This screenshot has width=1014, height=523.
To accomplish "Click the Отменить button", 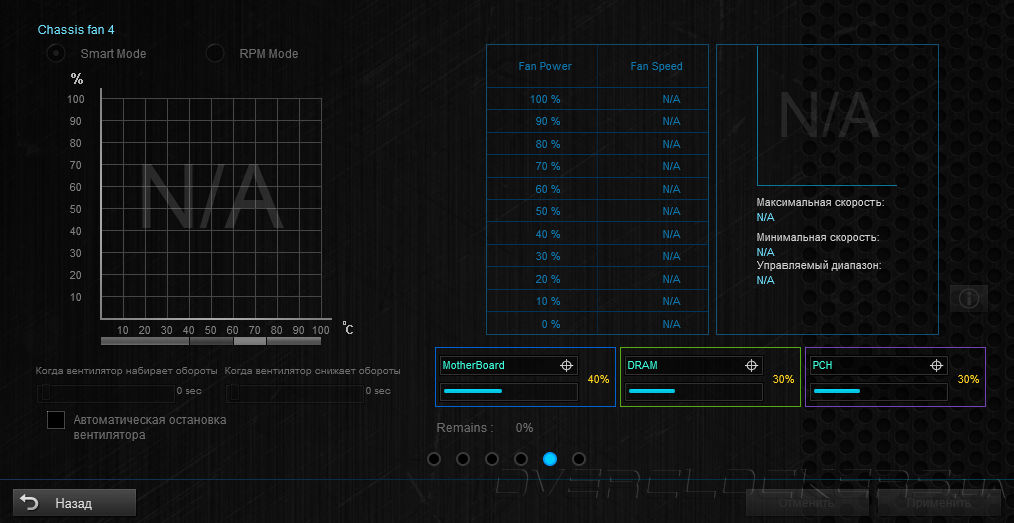I will (806, 503).
